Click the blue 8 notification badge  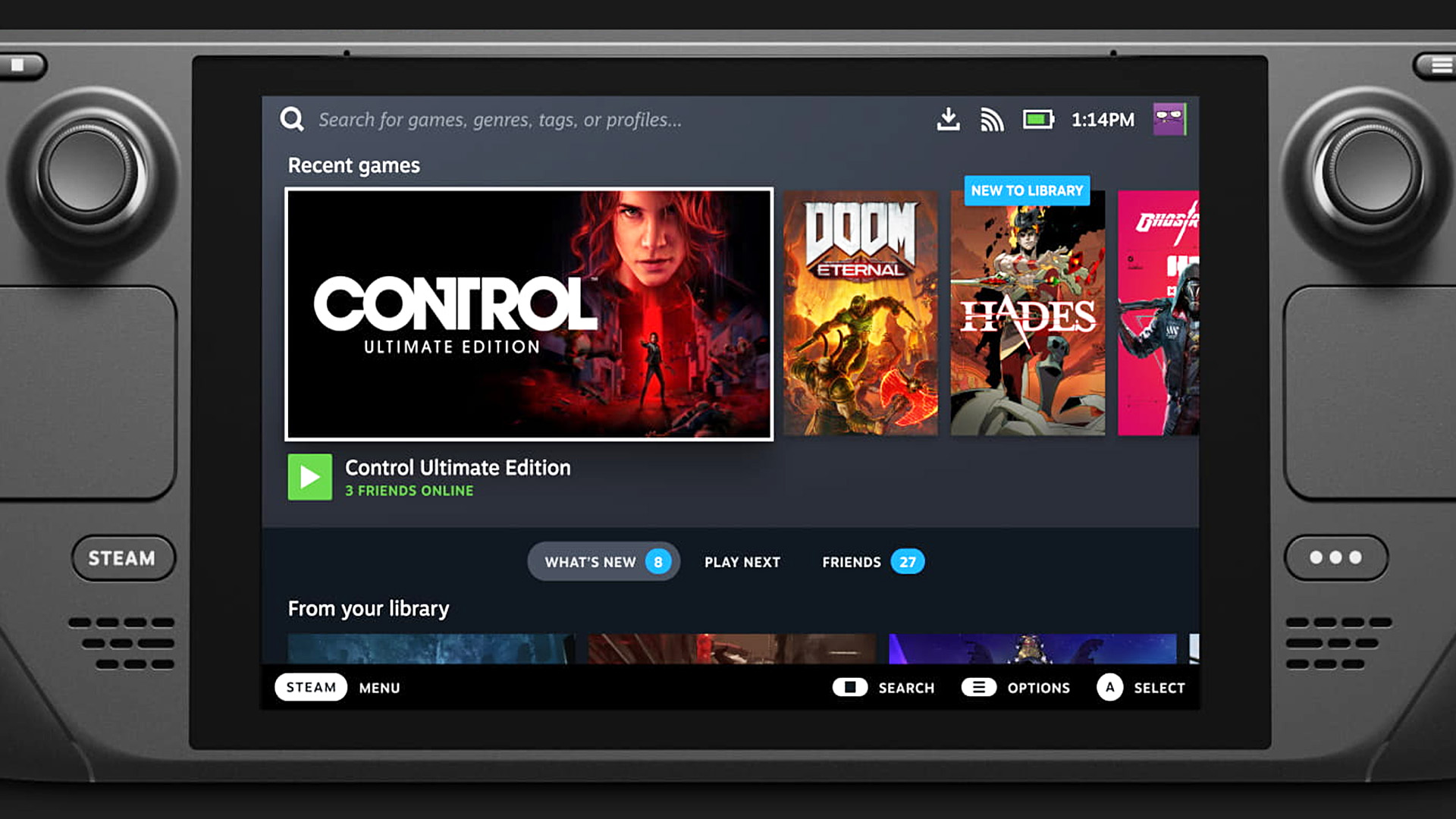tap(658, 562)
